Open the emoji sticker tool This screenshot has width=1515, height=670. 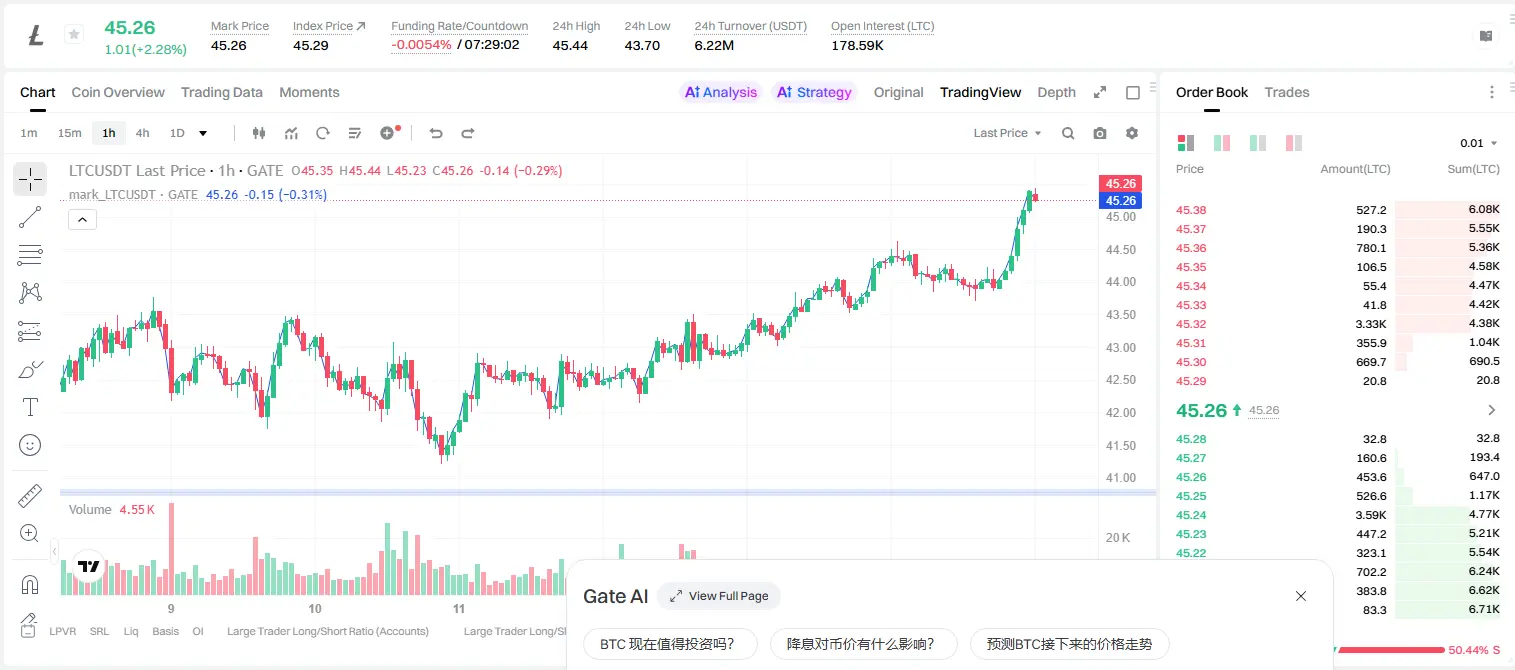pyautogui.click(x=30, y=445)
